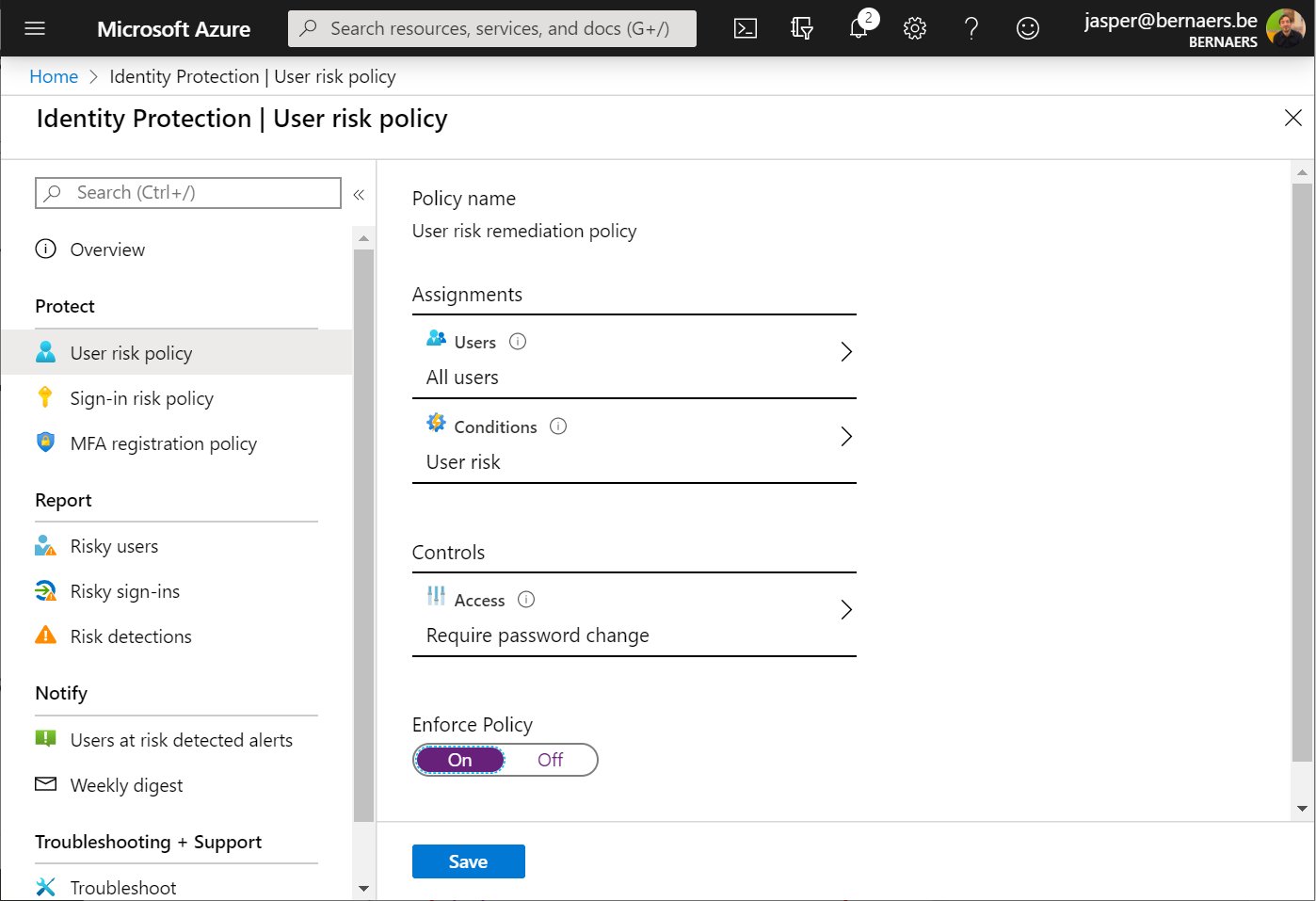Send feedback via the smiley icon
This screenshot has height=901, width=1316.
click(x=1027, y=28)
